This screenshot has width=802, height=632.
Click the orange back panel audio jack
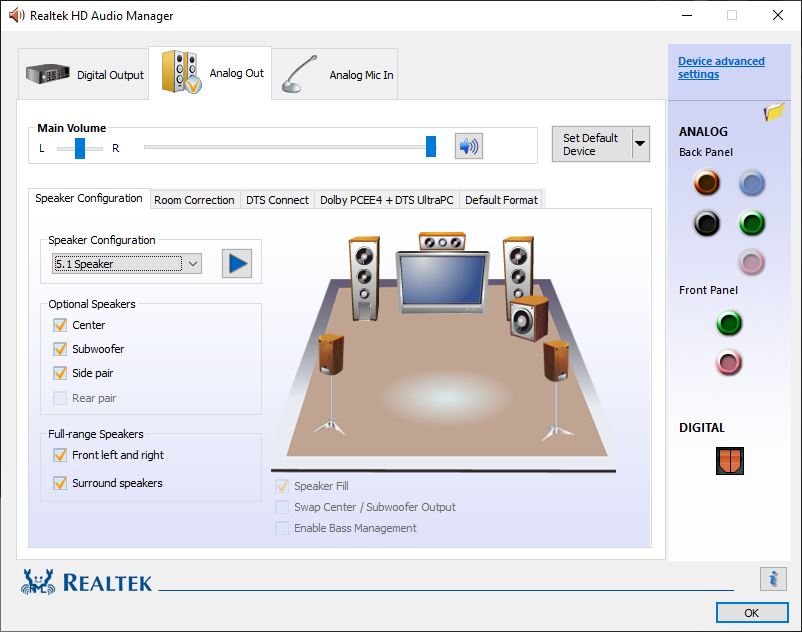pyautogui.click(x=706, y=183)
